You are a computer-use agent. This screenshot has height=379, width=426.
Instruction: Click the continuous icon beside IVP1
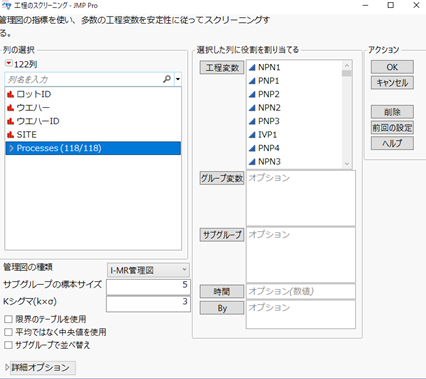(252, 135)
